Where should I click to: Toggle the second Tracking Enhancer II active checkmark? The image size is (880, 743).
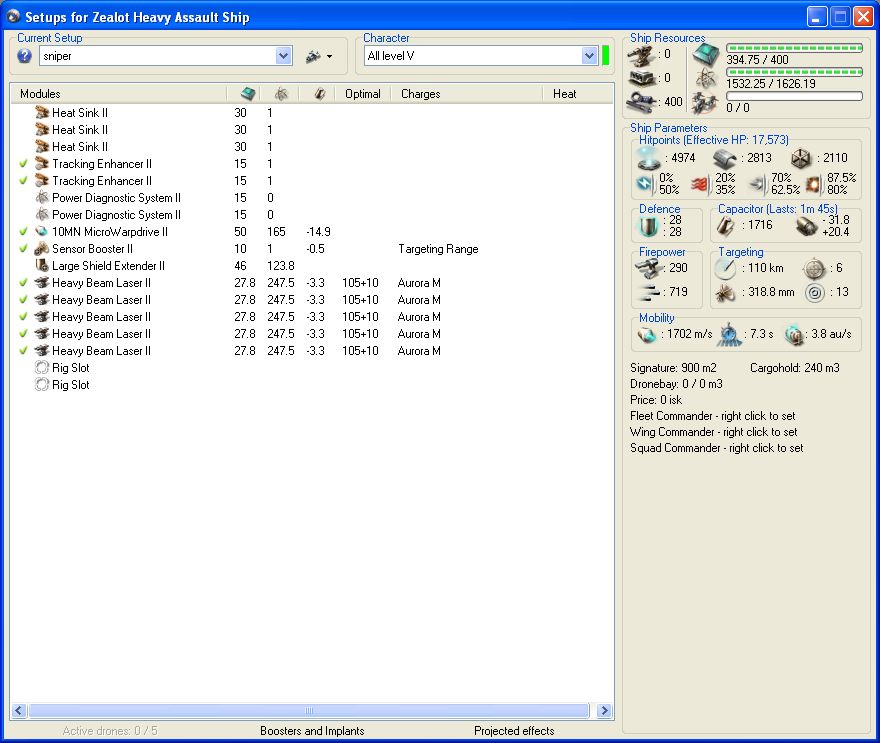[x=23, y=181]
